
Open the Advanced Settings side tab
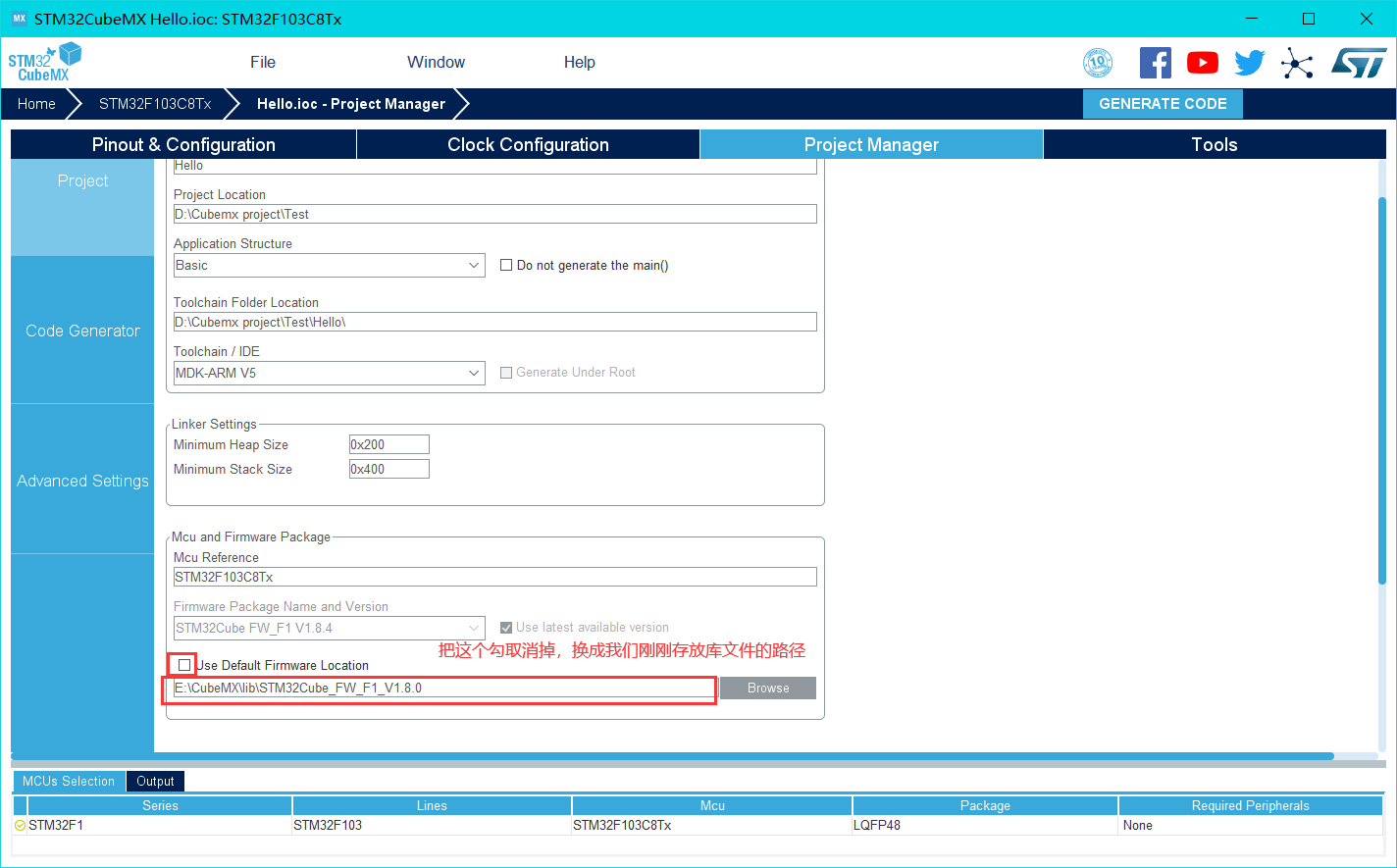coord(82,481)
